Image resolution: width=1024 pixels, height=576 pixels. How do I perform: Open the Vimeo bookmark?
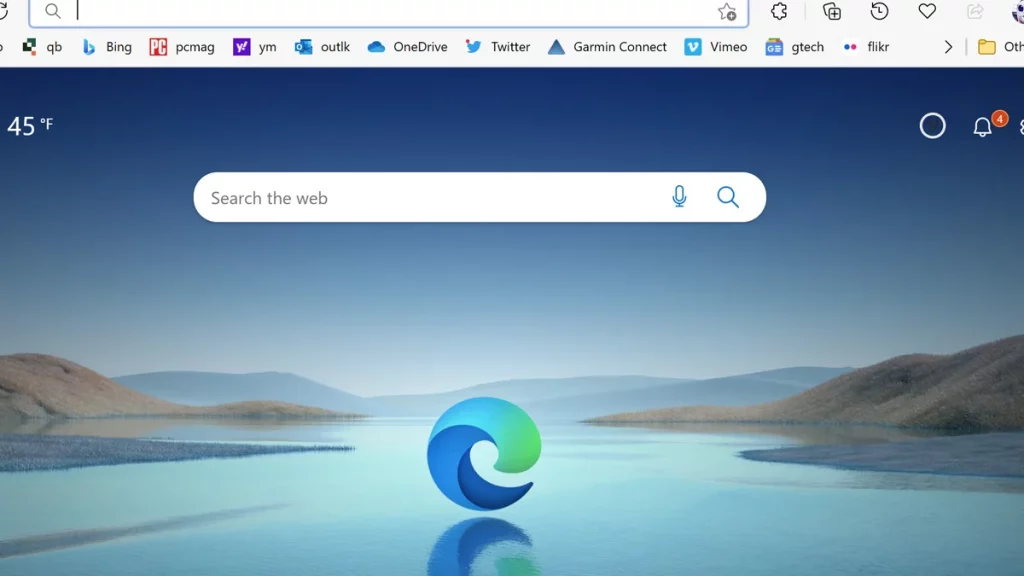coord(716,47)
